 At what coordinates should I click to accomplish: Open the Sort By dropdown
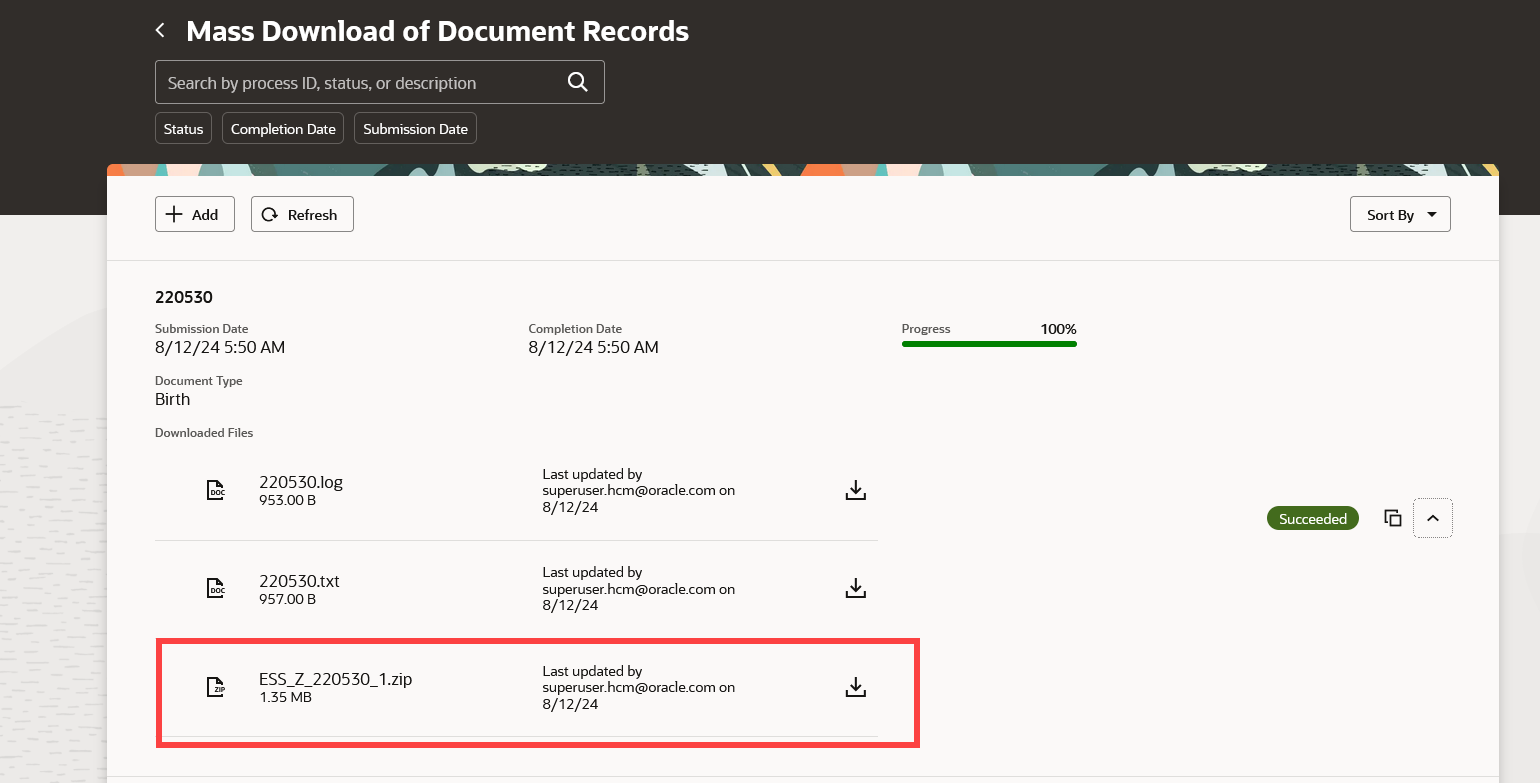(x=1400, y=214)
